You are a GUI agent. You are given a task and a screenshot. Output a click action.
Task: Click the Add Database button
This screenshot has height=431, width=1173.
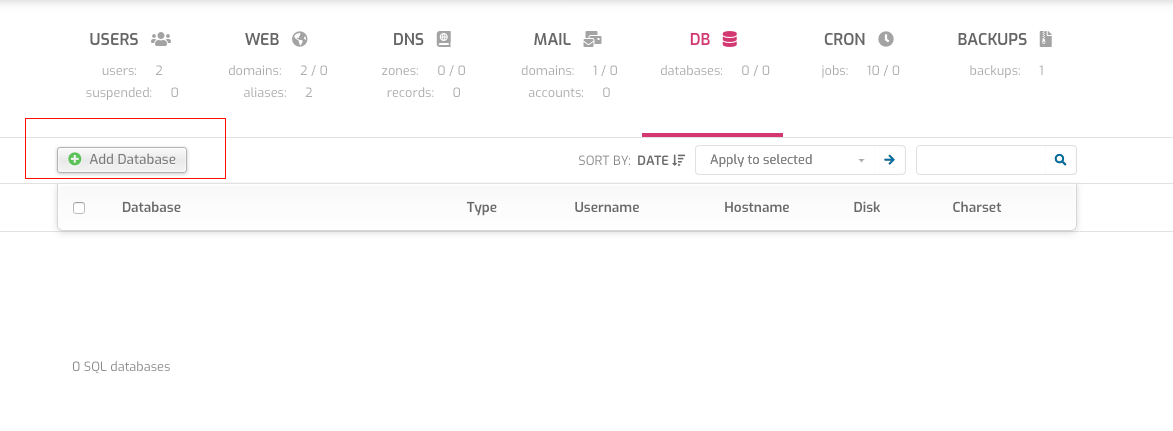coord(122,159)
